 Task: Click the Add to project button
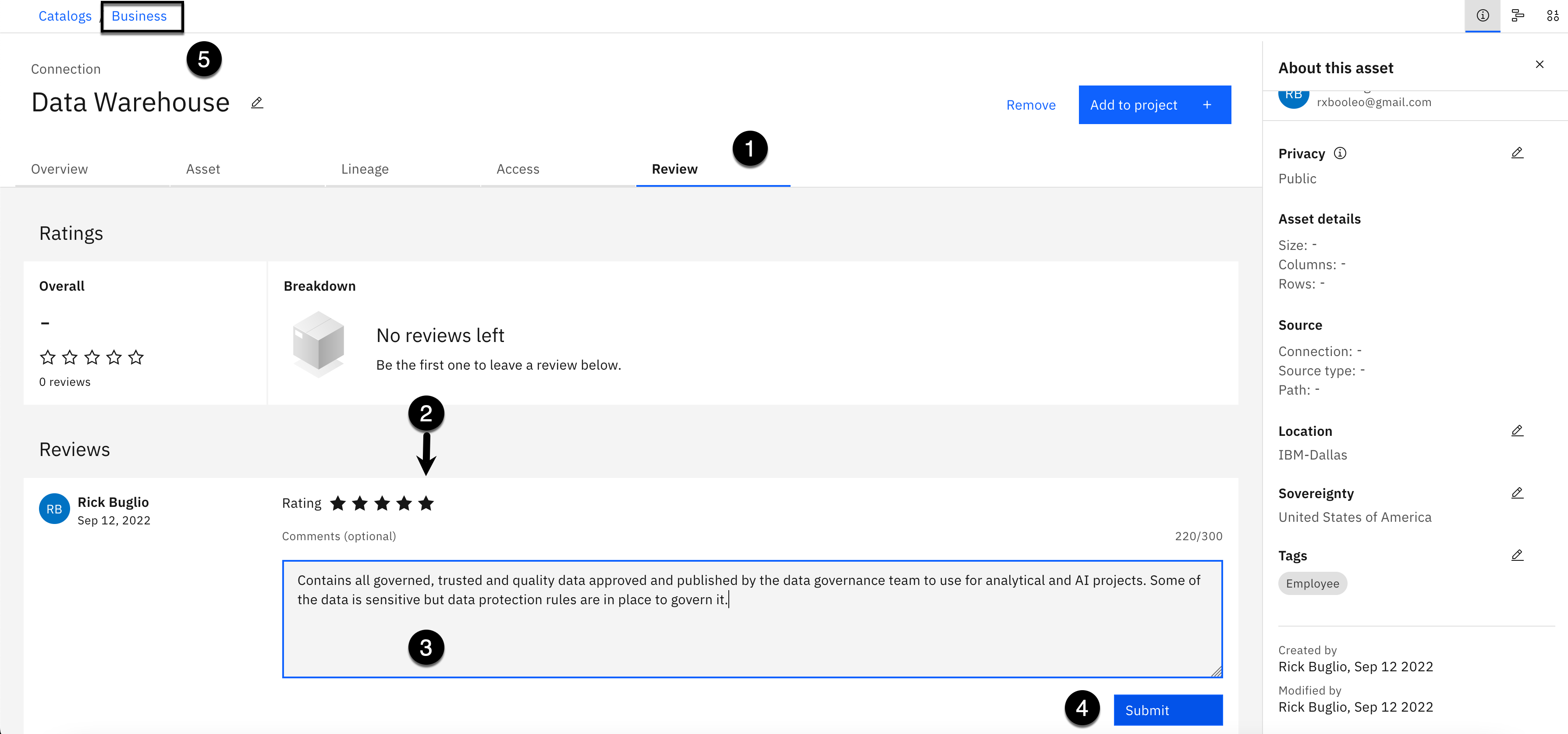[1154, 105]
